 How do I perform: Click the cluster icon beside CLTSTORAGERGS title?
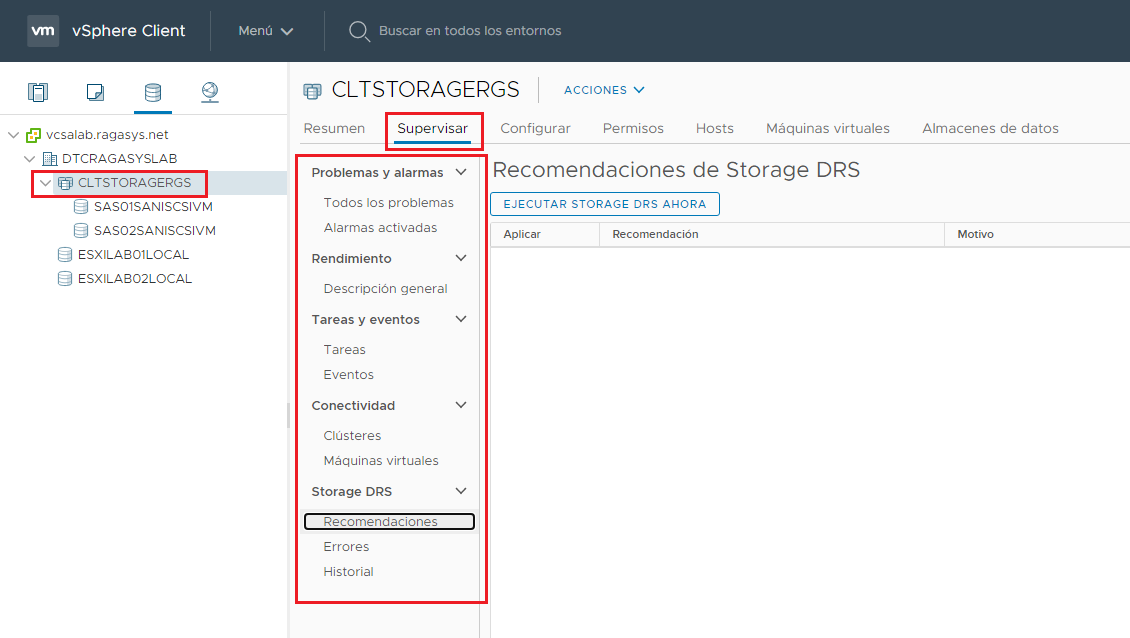click(311, 89)
